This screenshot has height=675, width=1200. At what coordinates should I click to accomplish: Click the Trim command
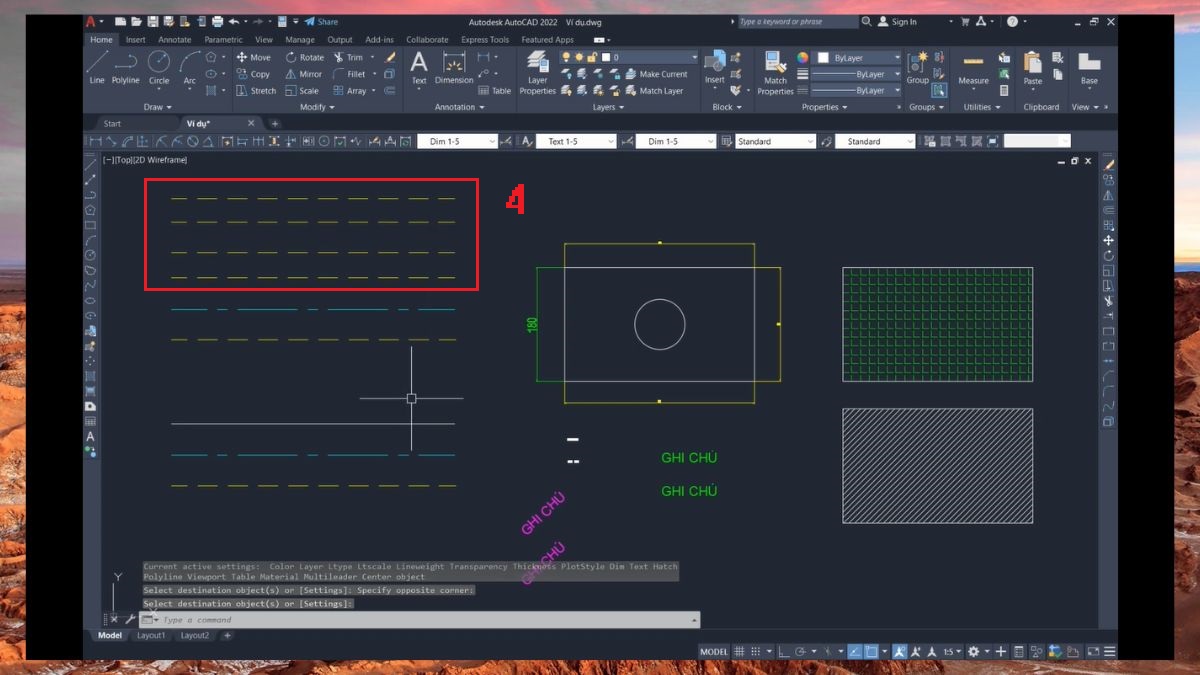pyautogui.click(x=348, y=57)
